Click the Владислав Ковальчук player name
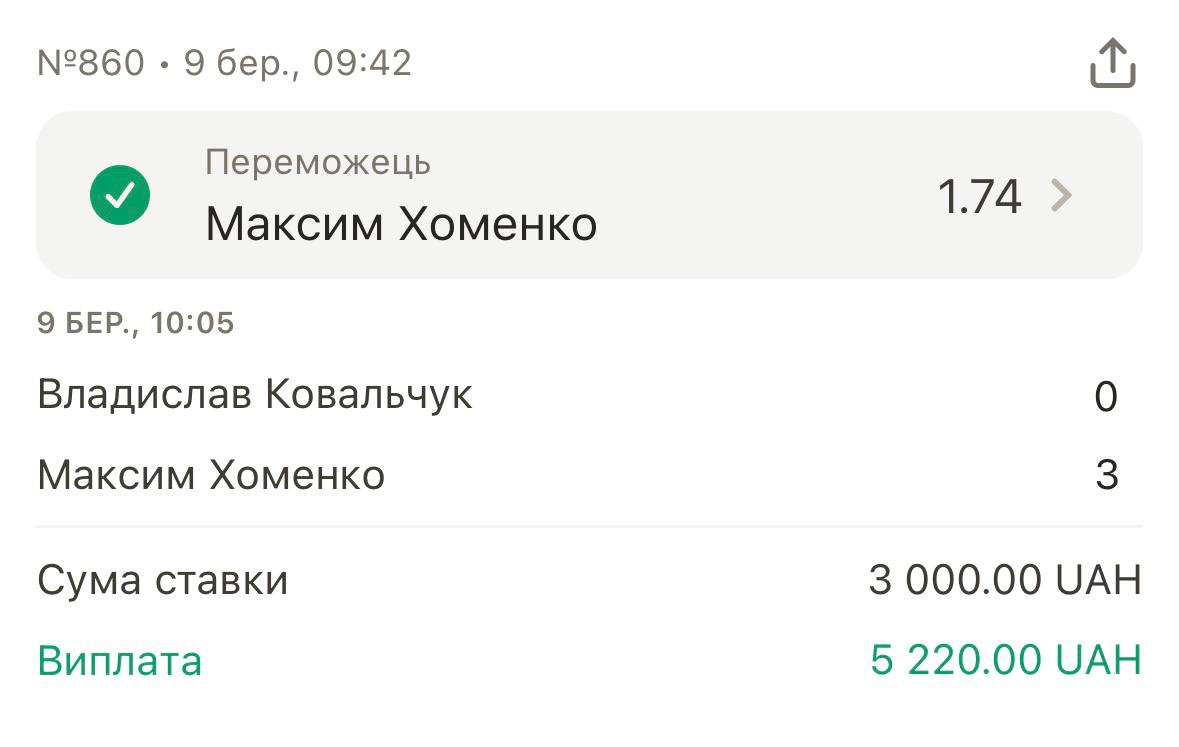 point(255,395)
